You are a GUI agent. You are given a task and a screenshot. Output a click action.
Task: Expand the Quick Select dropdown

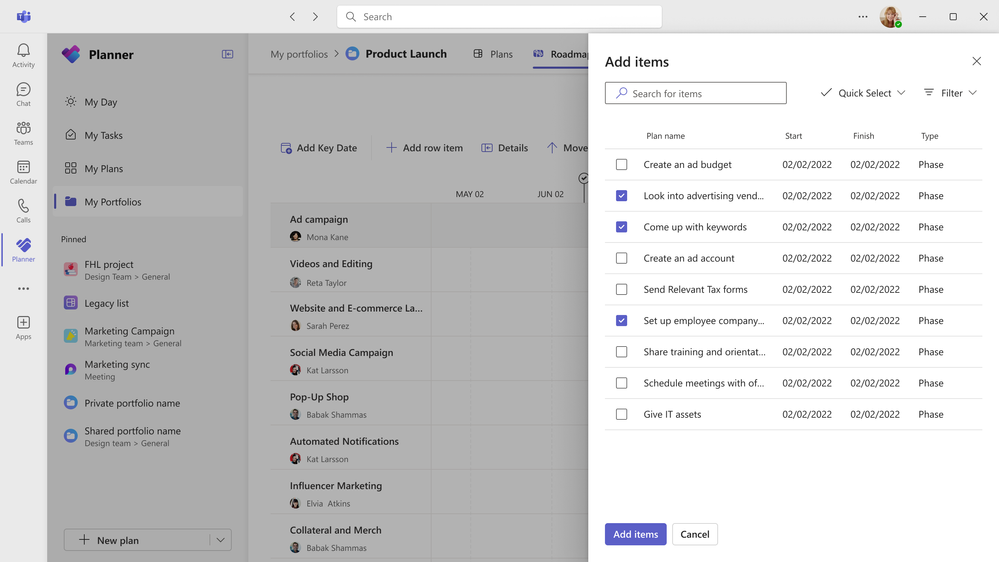[x=863, y=93]
